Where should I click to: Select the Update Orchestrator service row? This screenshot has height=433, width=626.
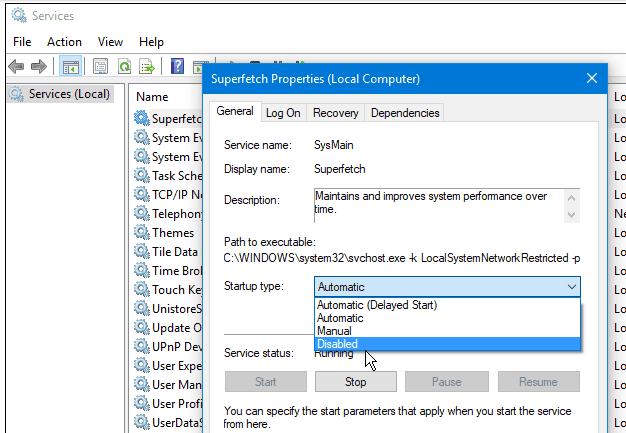(x=168, y=328)
